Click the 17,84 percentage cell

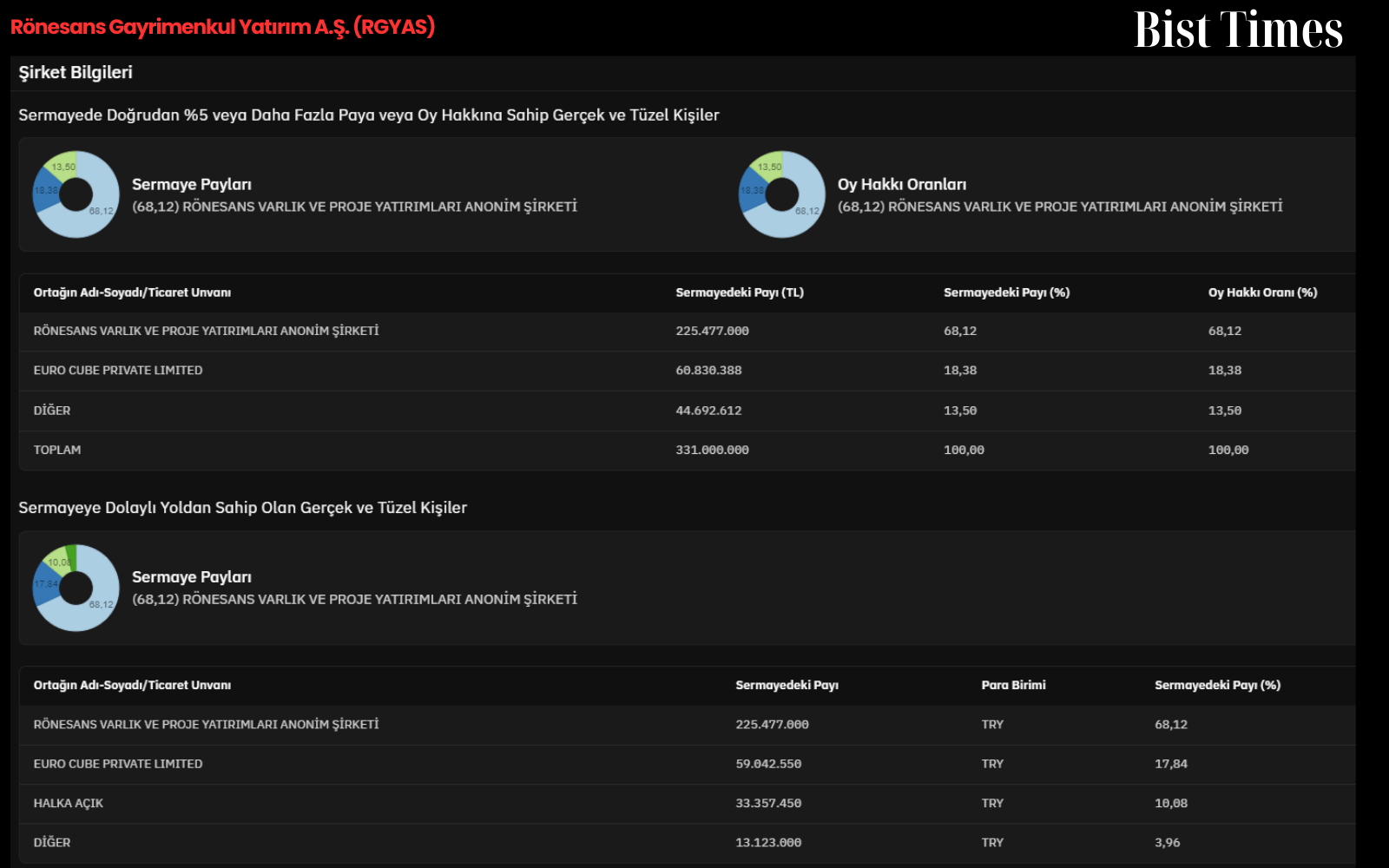click(x=1171, y=764)
